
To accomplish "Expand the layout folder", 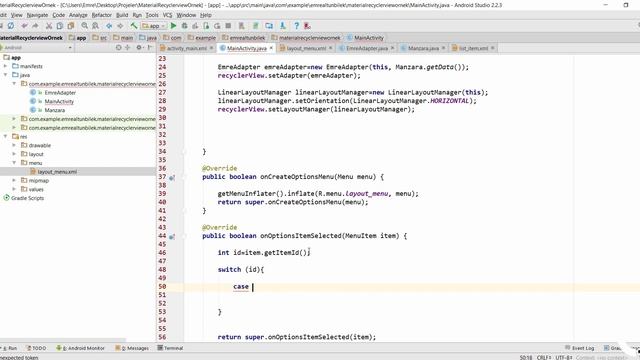I will pyautogui.click(x=14, y=154).
